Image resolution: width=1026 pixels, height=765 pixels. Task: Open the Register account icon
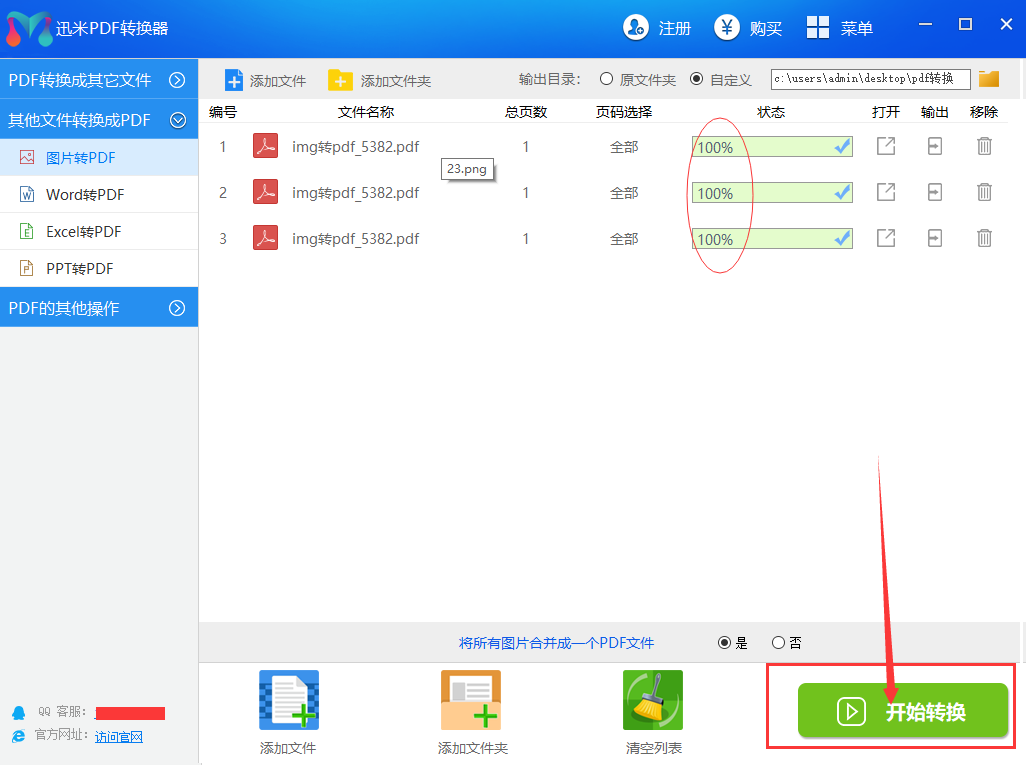pyautogui.click(x=635, y=28)
